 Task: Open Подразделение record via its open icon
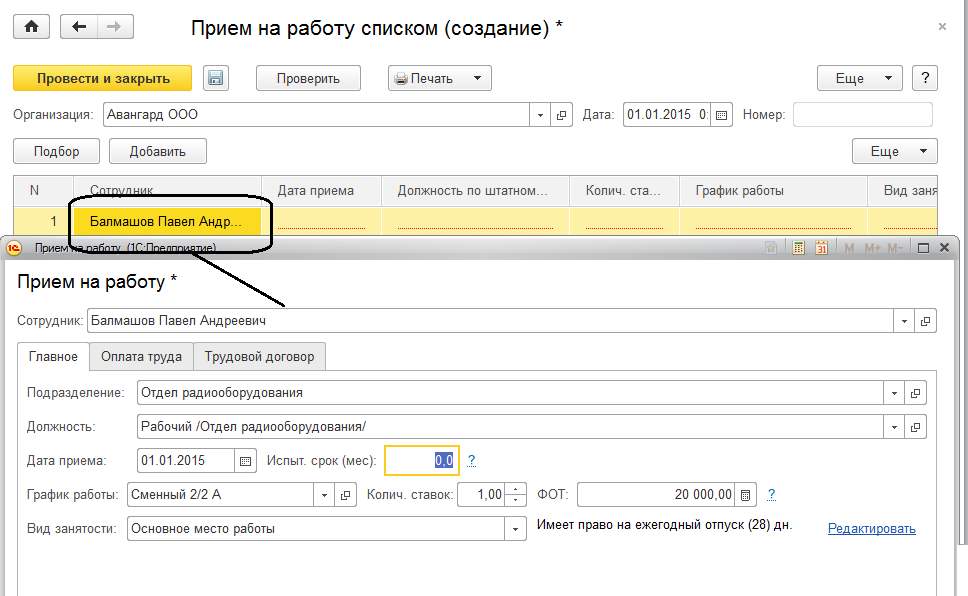click(916, 393)
